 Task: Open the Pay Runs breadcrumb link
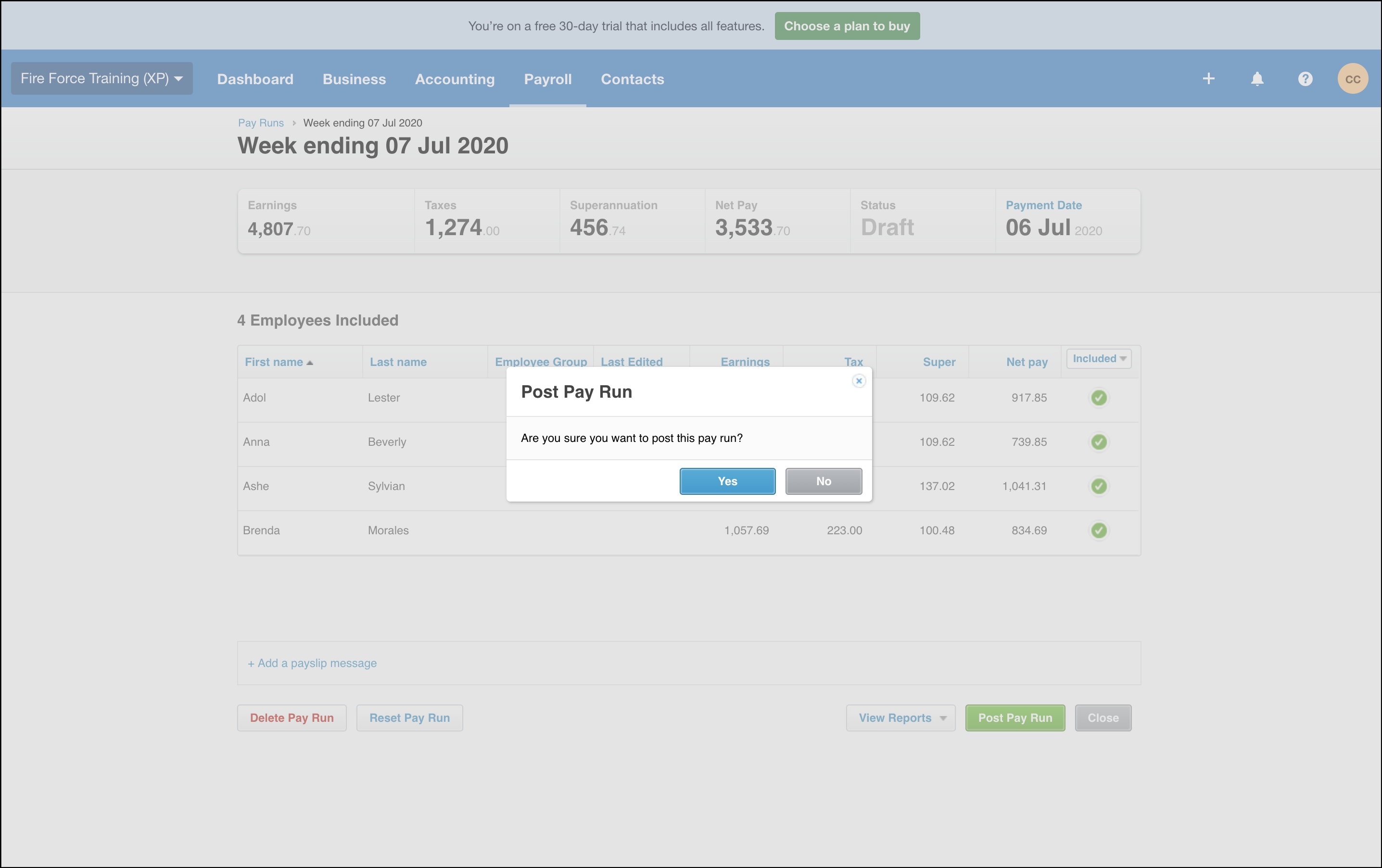point(261,123)
